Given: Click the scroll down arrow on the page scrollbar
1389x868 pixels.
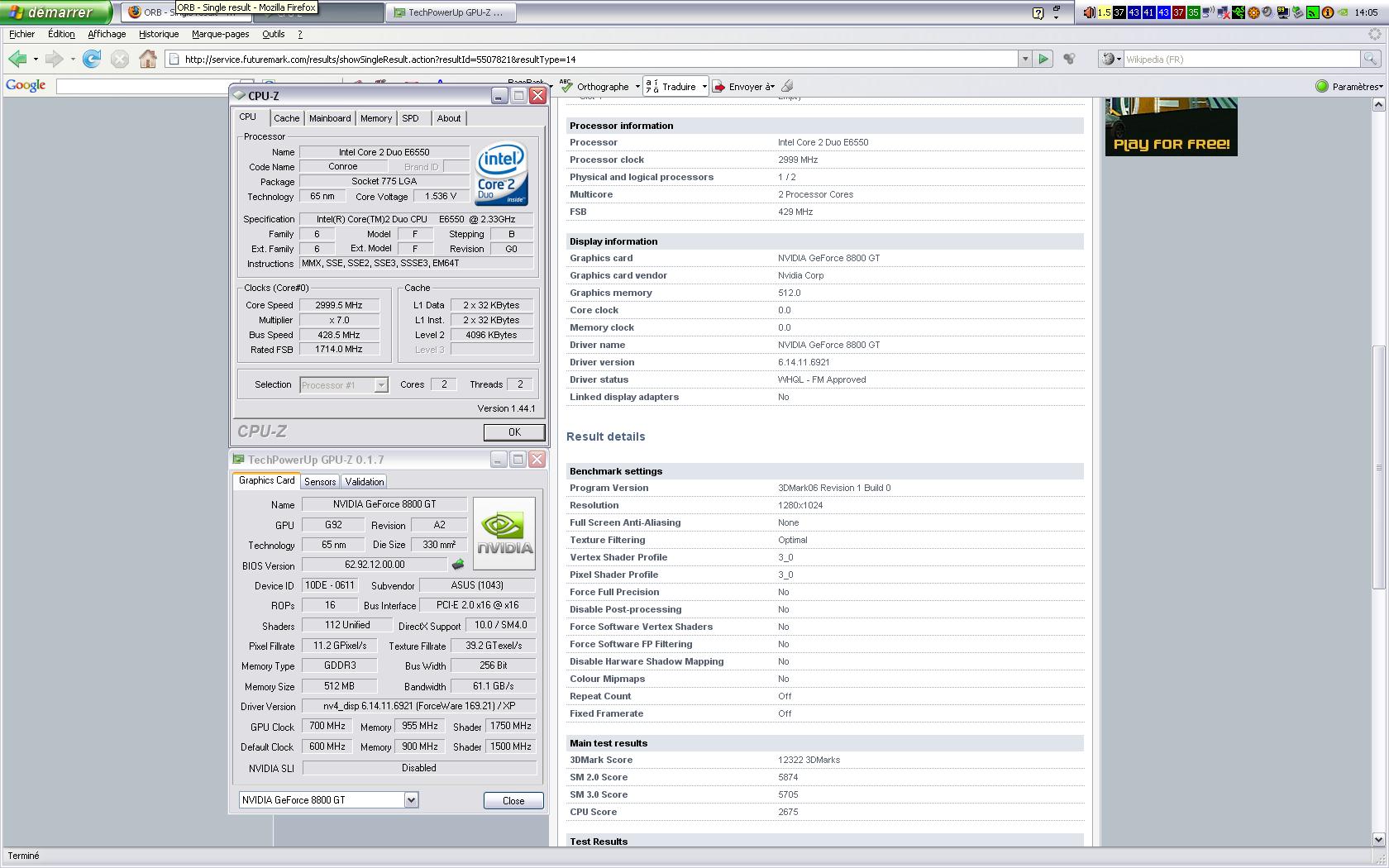Looking at the screenshot, I should pyautogui.click(x=1378, y=839).
